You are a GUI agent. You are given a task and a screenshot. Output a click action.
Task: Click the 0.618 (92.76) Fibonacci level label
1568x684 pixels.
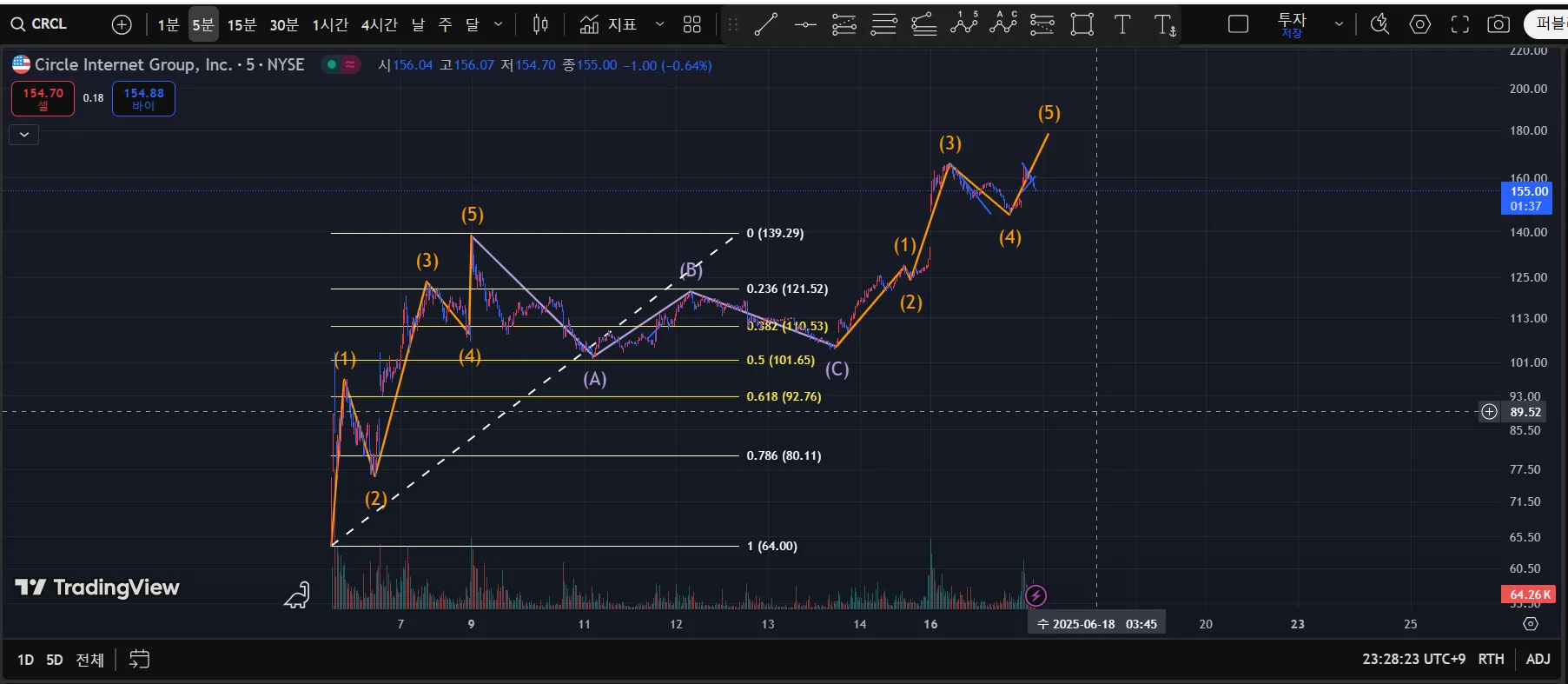coord(784,396)
